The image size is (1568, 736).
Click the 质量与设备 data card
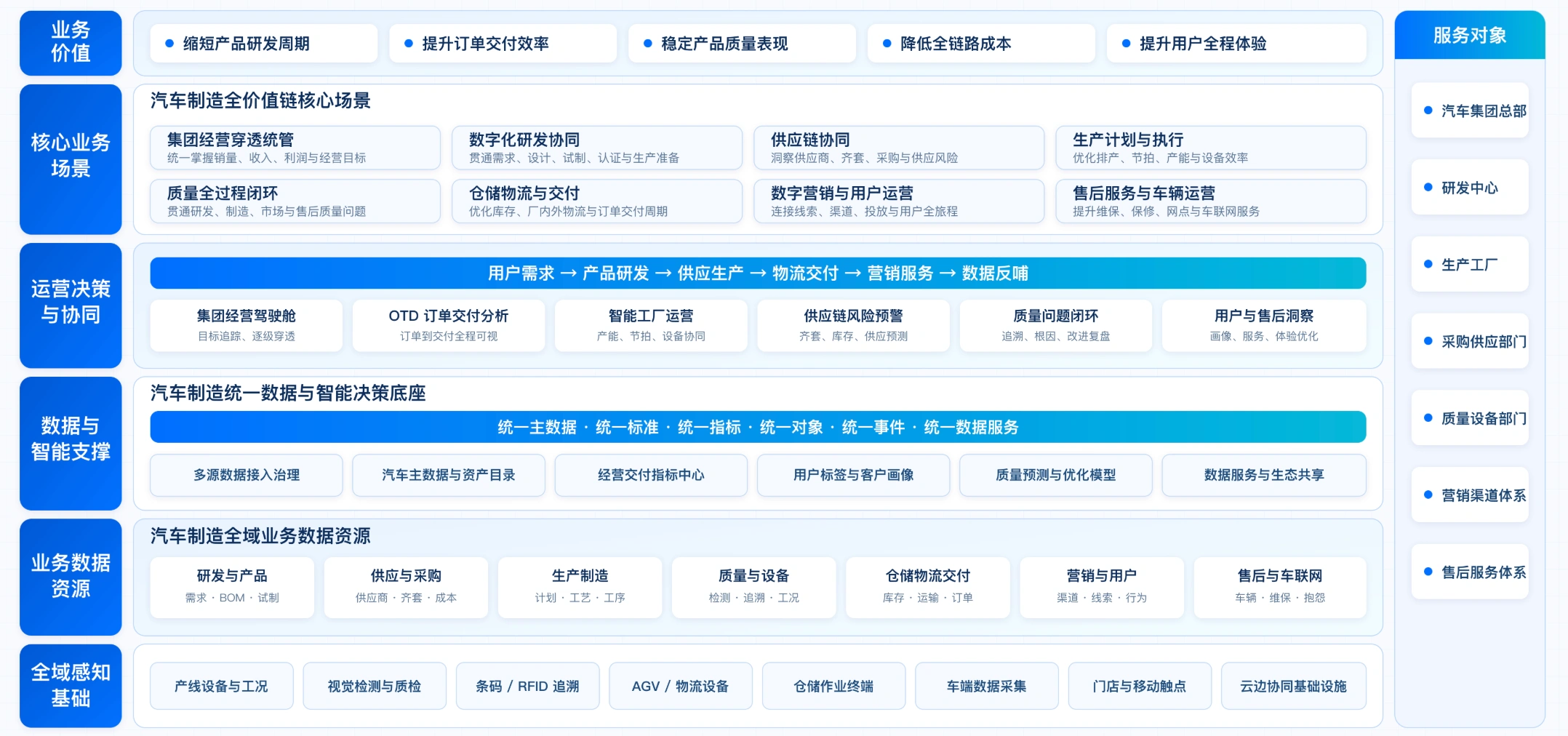click(753, 587)
